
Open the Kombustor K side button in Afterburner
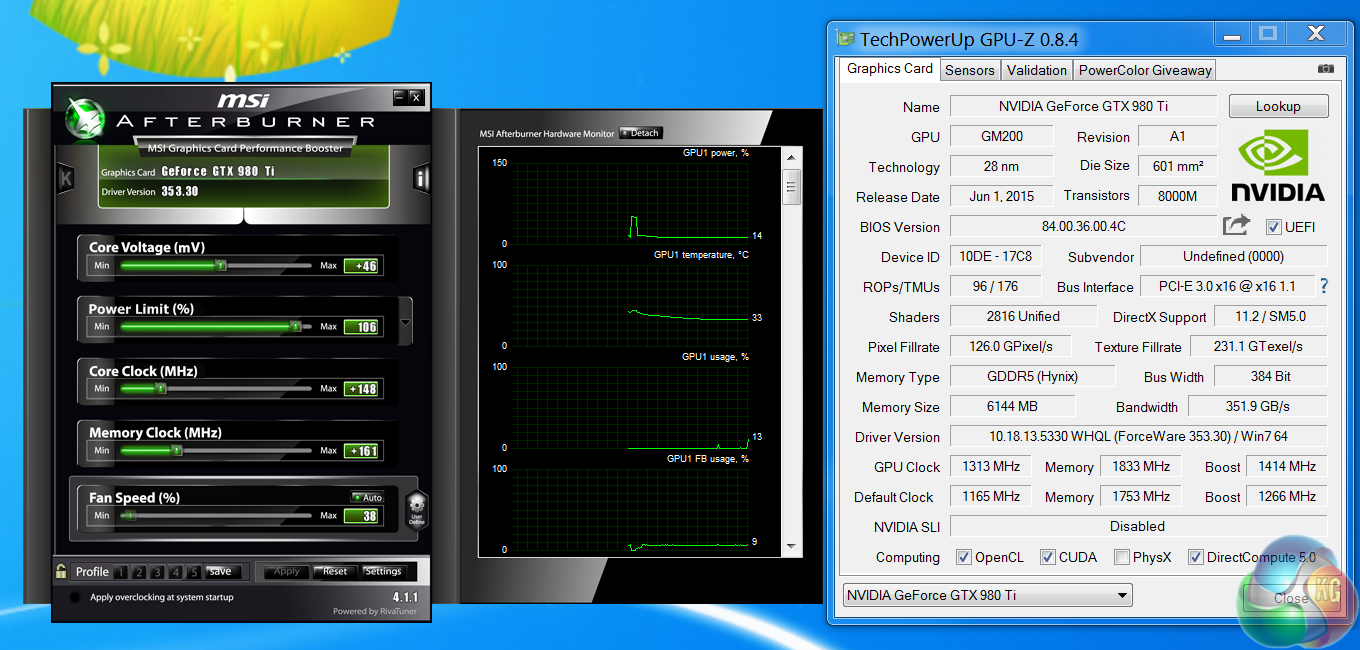pos(66,179)
